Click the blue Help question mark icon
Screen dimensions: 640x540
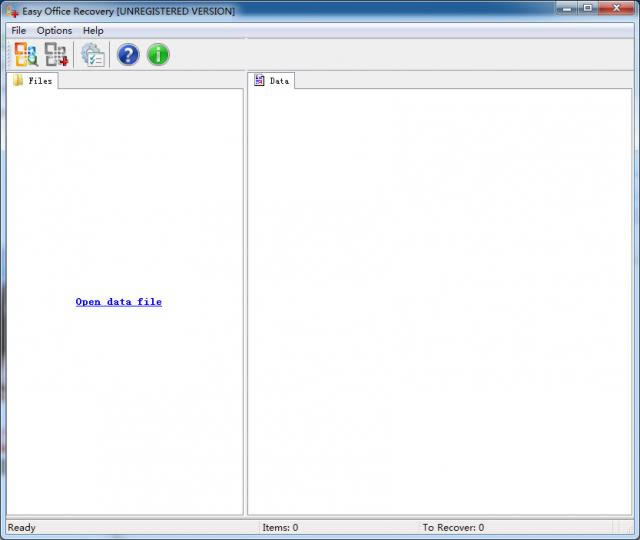128,55
